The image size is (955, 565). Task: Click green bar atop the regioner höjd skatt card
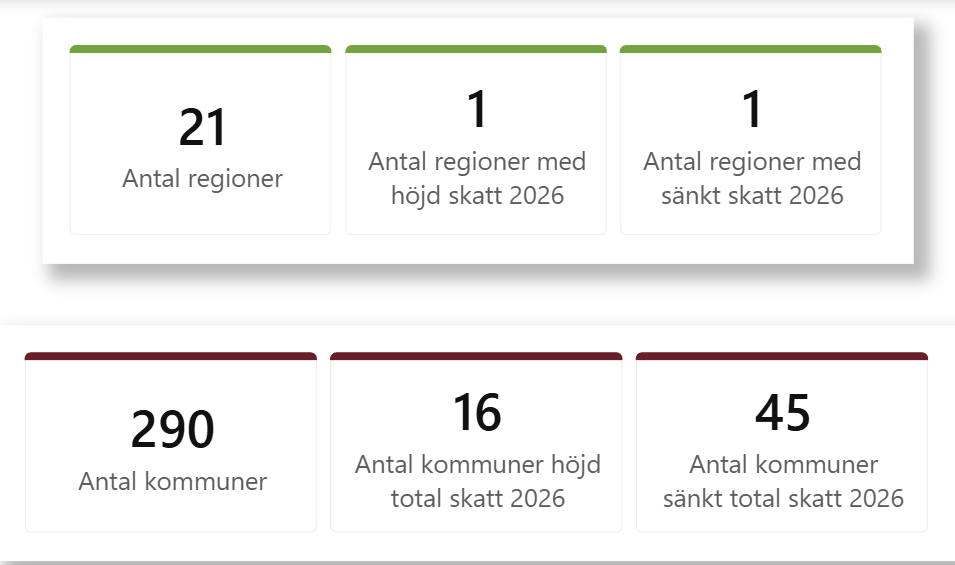[476, 49]
